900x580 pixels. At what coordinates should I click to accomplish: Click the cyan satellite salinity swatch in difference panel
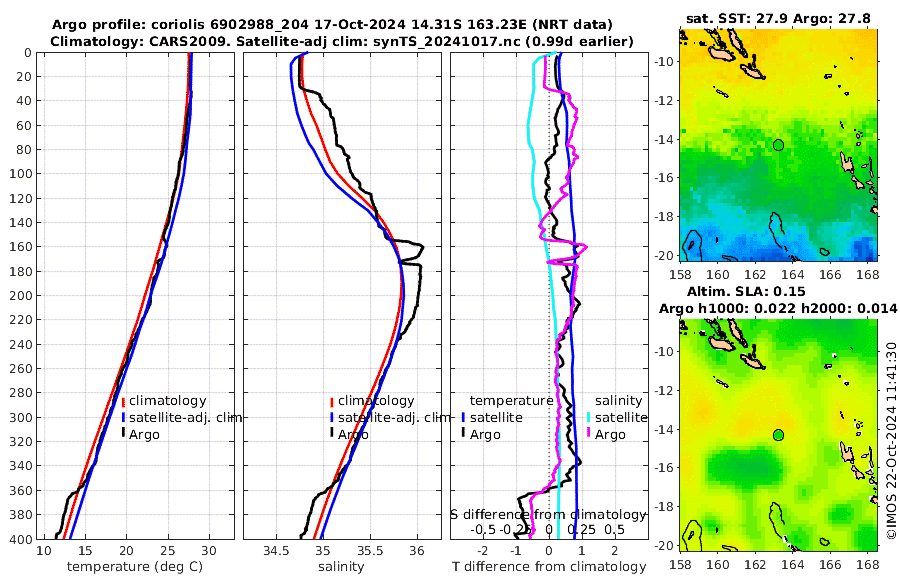pyautogui.click(x=589, y=417)
